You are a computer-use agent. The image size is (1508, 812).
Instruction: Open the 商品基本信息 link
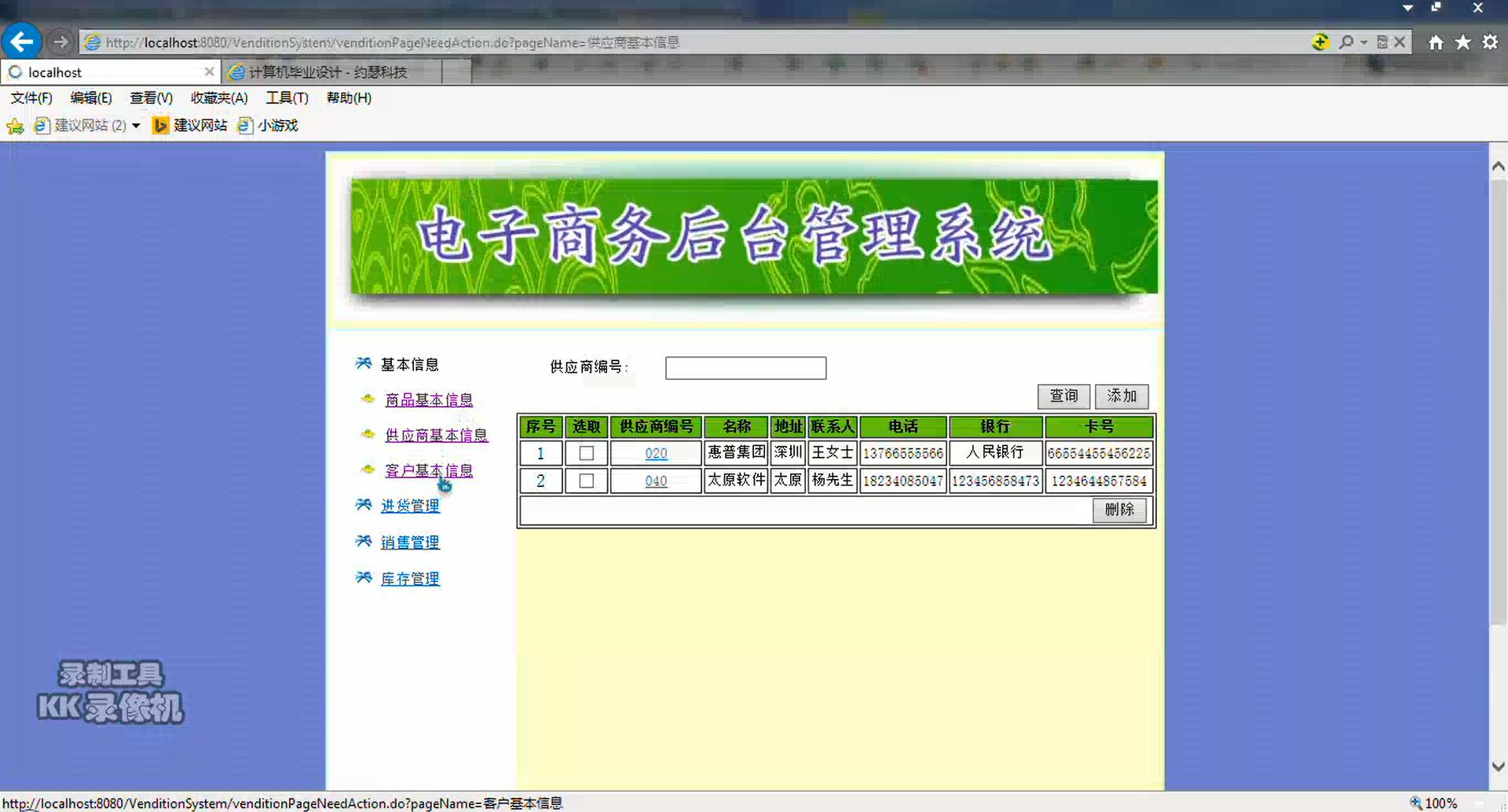[429, 400]
